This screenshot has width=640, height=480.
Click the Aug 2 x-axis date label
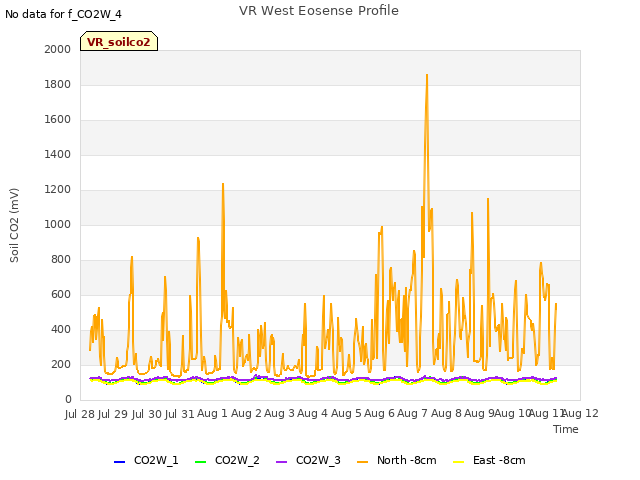[x=246, y=414]
